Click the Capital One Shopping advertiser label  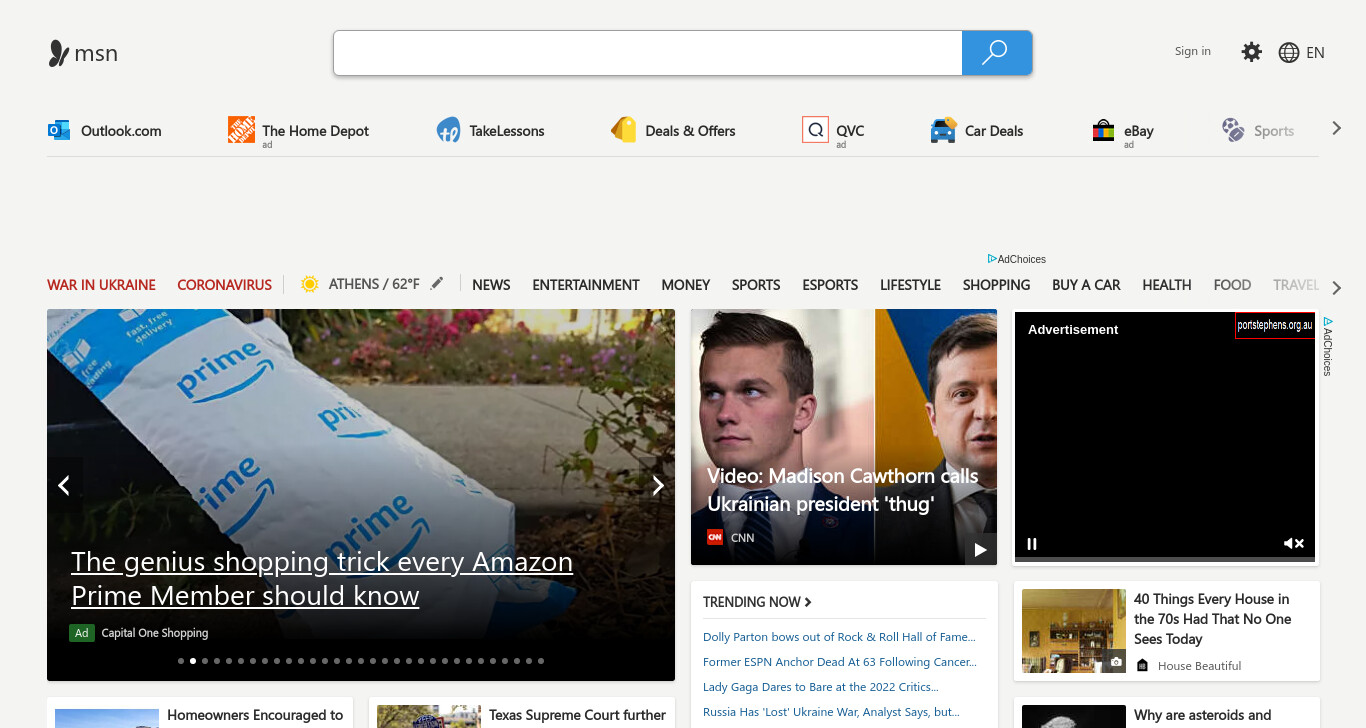pyautogui.click(x=155, y=633)
